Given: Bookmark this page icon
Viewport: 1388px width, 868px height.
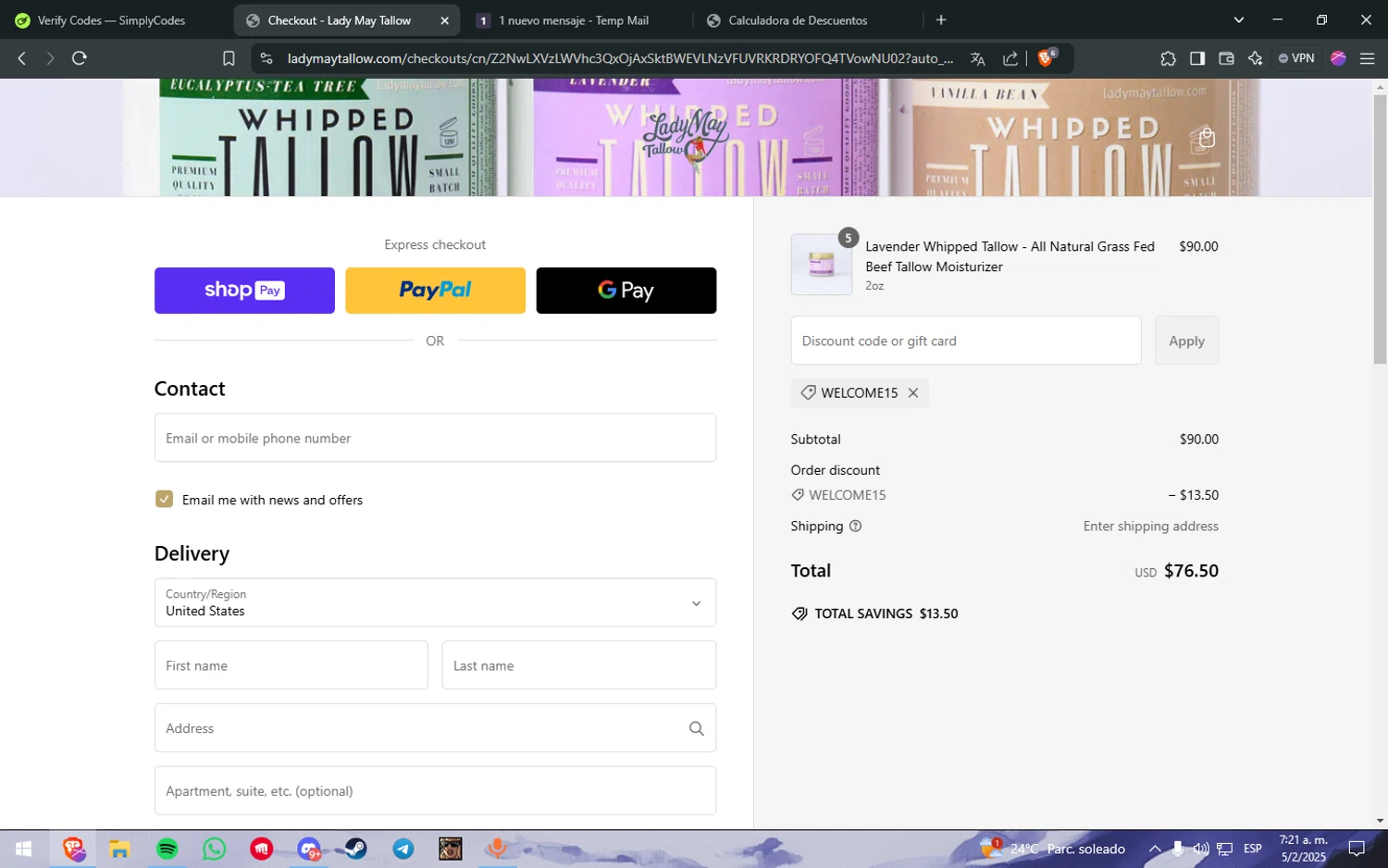Looking at the screenshot, I should coord(229,58).
